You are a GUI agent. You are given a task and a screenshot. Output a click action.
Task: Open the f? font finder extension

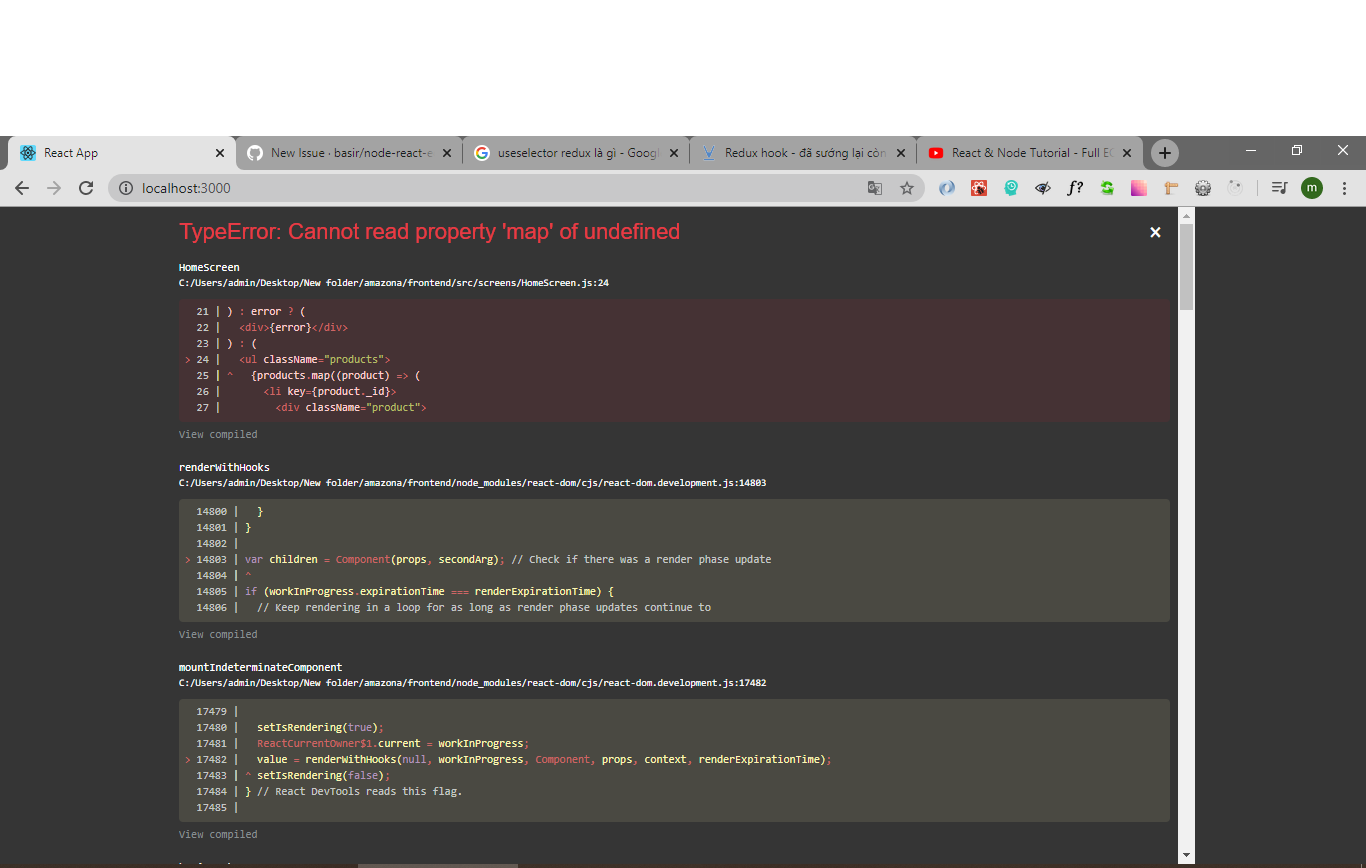[1075, 188]
